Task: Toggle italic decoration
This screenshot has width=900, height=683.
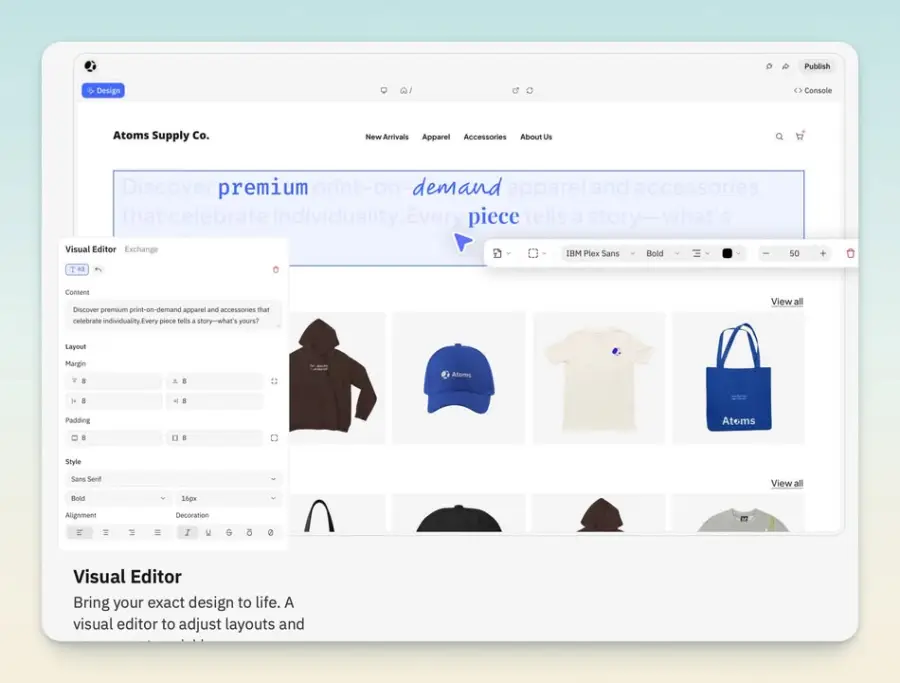Action: (187, 533)
